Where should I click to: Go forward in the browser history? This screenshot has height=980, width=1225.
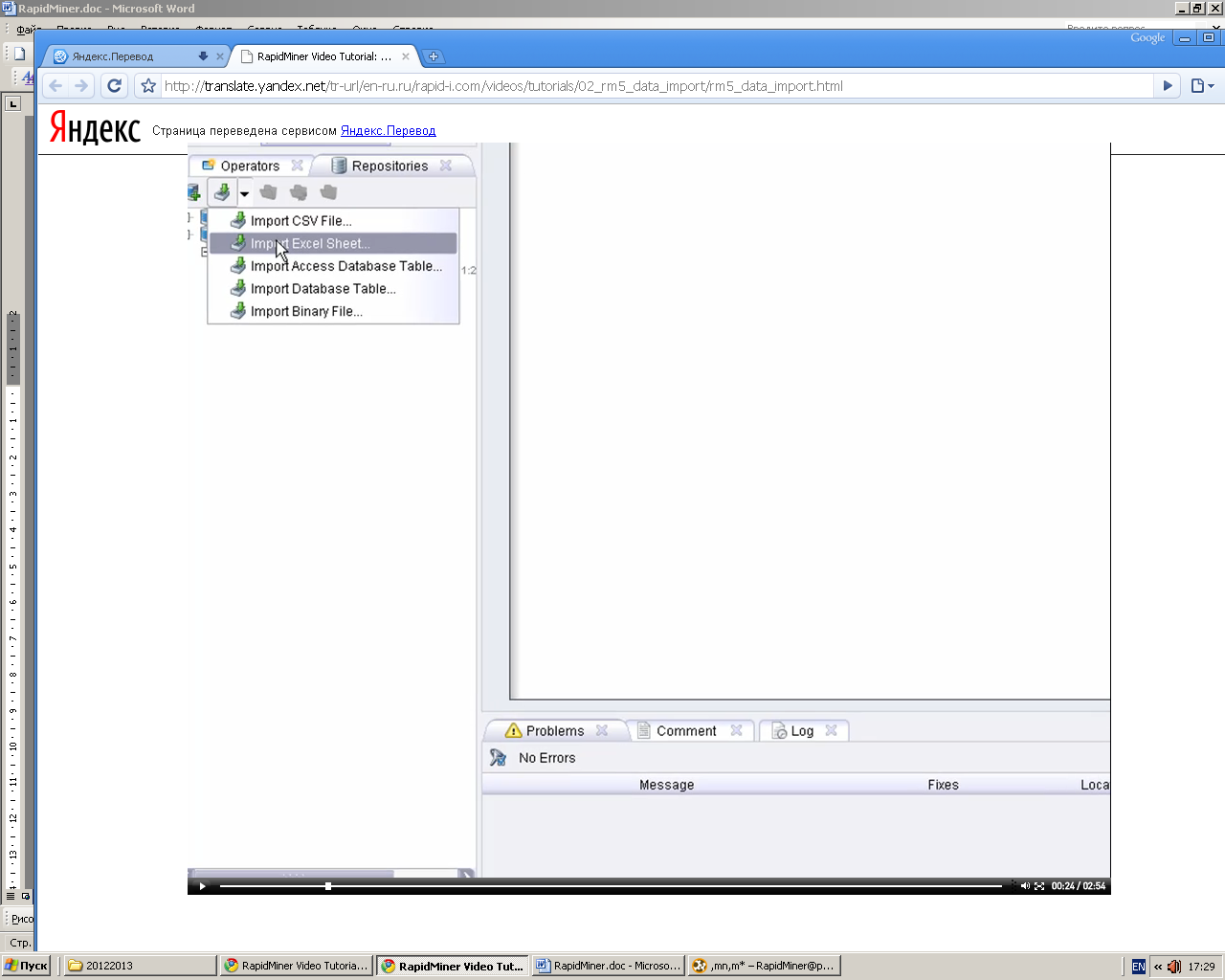(x=81, y=86)
